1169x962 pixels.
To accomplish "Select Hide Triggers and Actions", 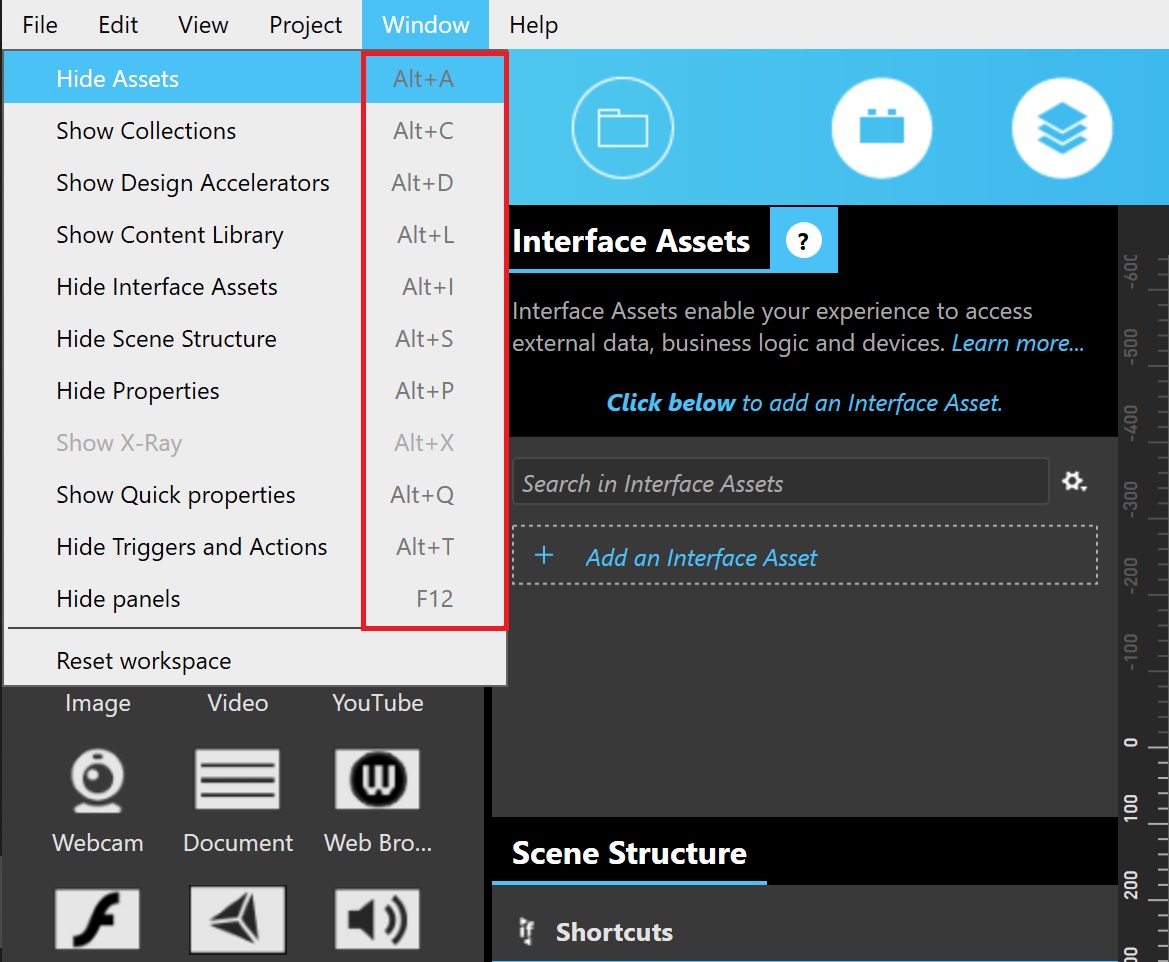I will click(255, 547).
